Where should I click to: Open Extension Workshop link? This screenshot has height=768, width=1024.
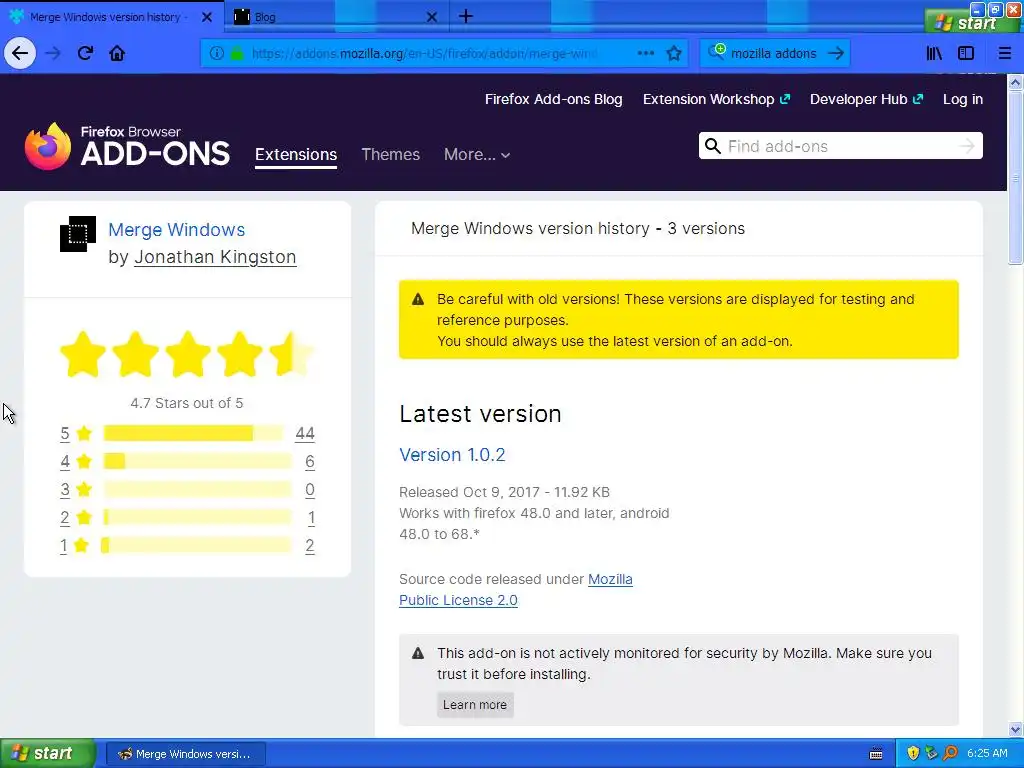coord(716,99)
